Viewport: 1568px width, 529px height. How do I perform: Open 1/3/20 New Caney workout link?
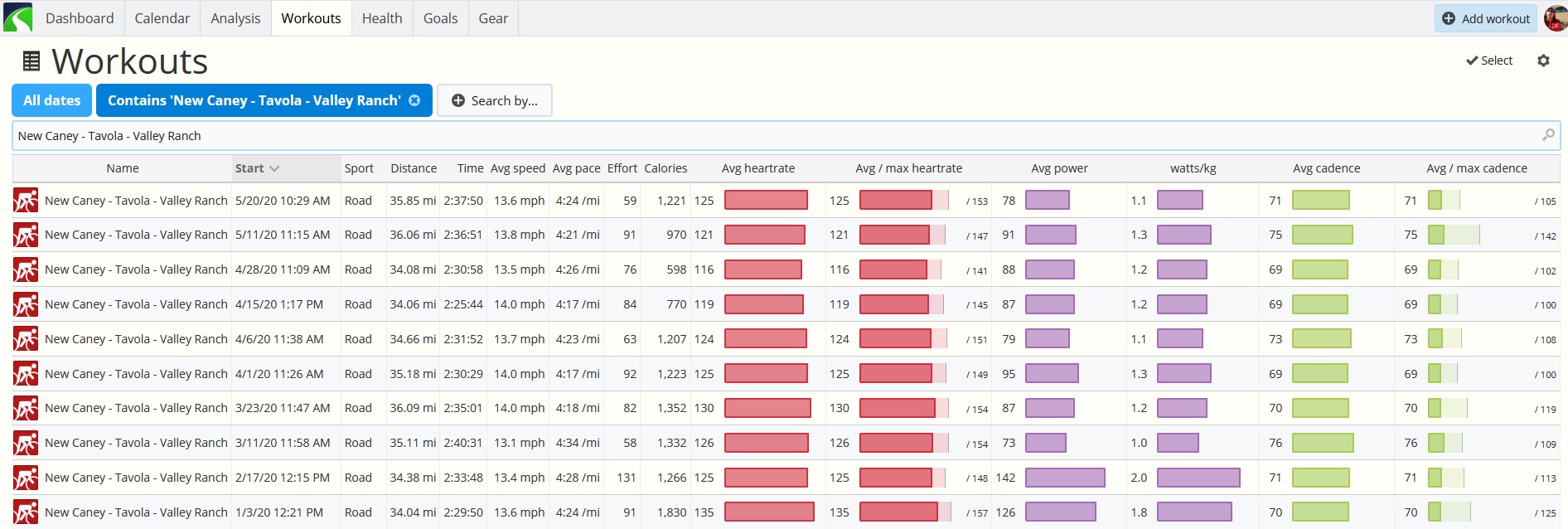click(136, 512)
